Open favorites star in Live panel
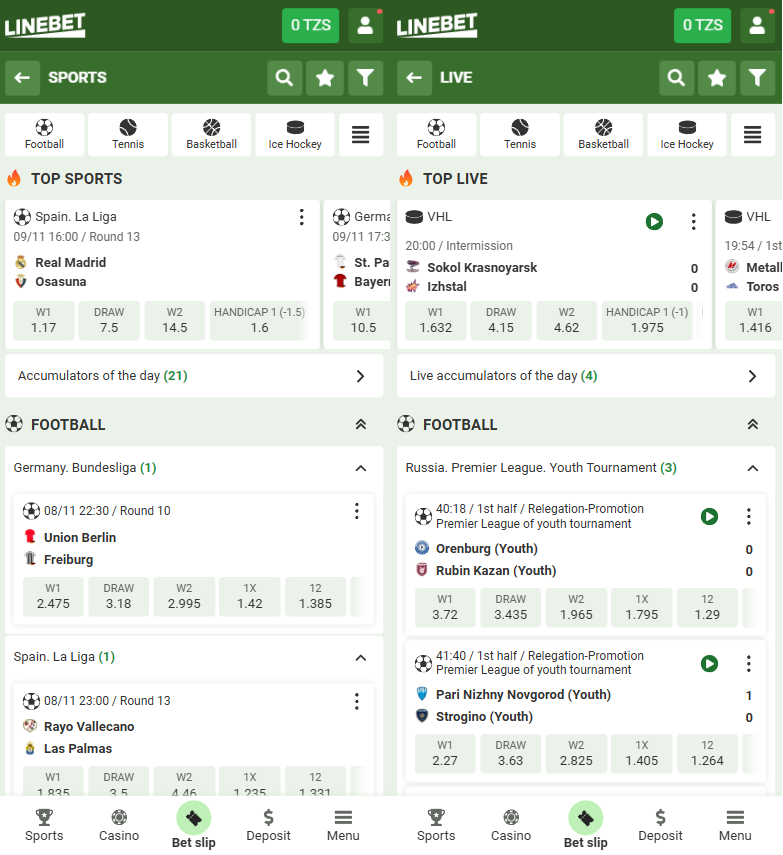Viewport: 783px width, 855px height. [717, 78]
